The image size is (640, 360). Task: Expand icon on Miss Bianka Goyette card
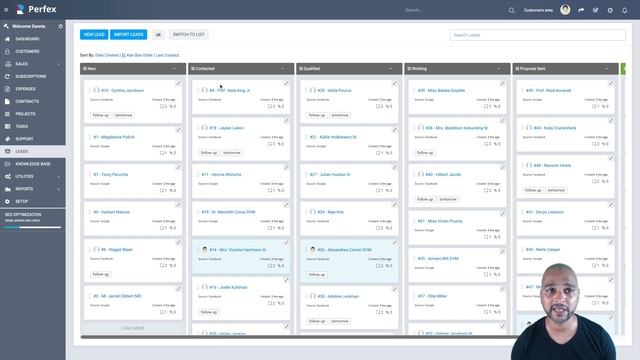(502, 83)
